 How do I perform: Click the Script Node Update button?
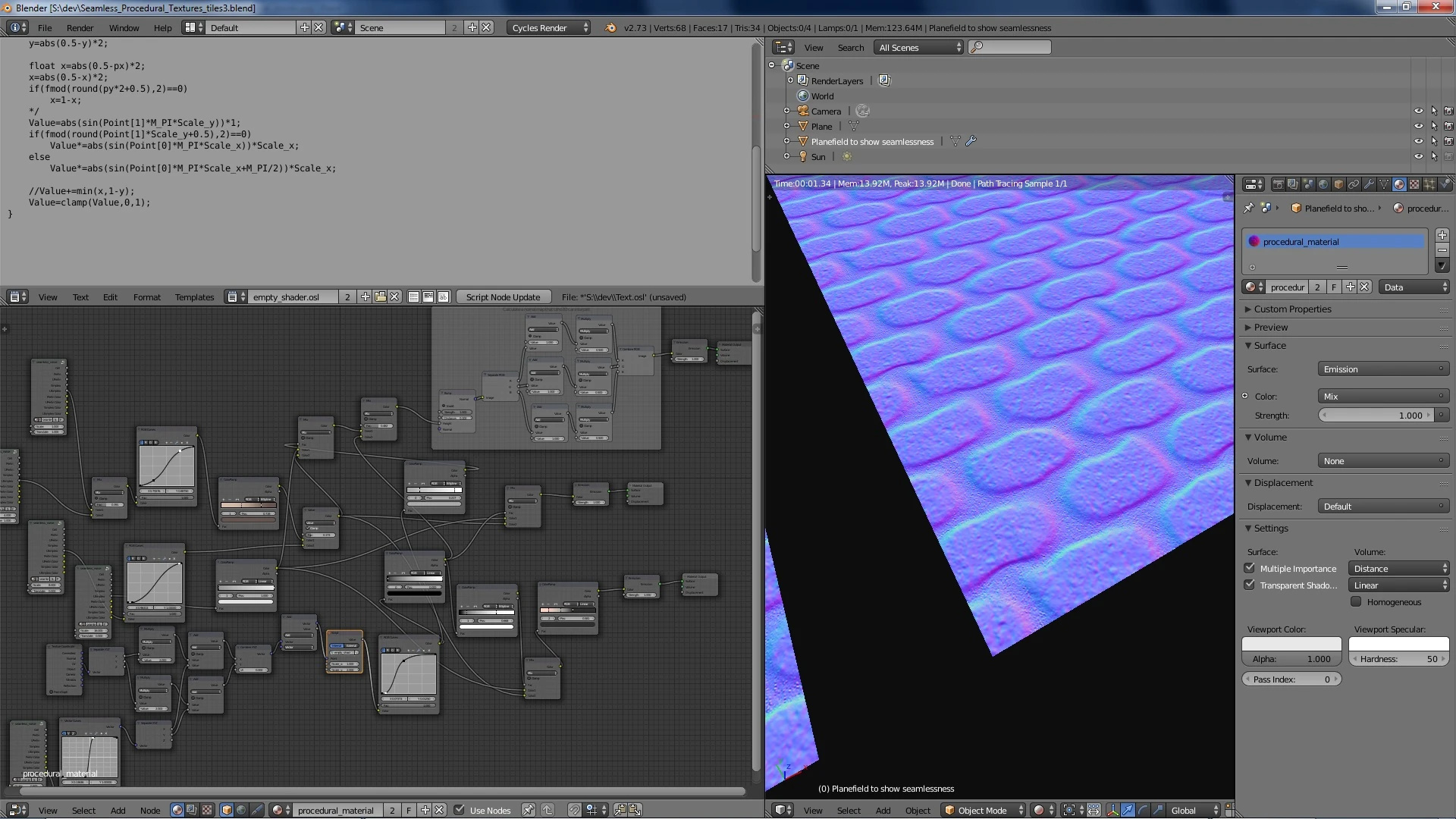pos(503,297)
